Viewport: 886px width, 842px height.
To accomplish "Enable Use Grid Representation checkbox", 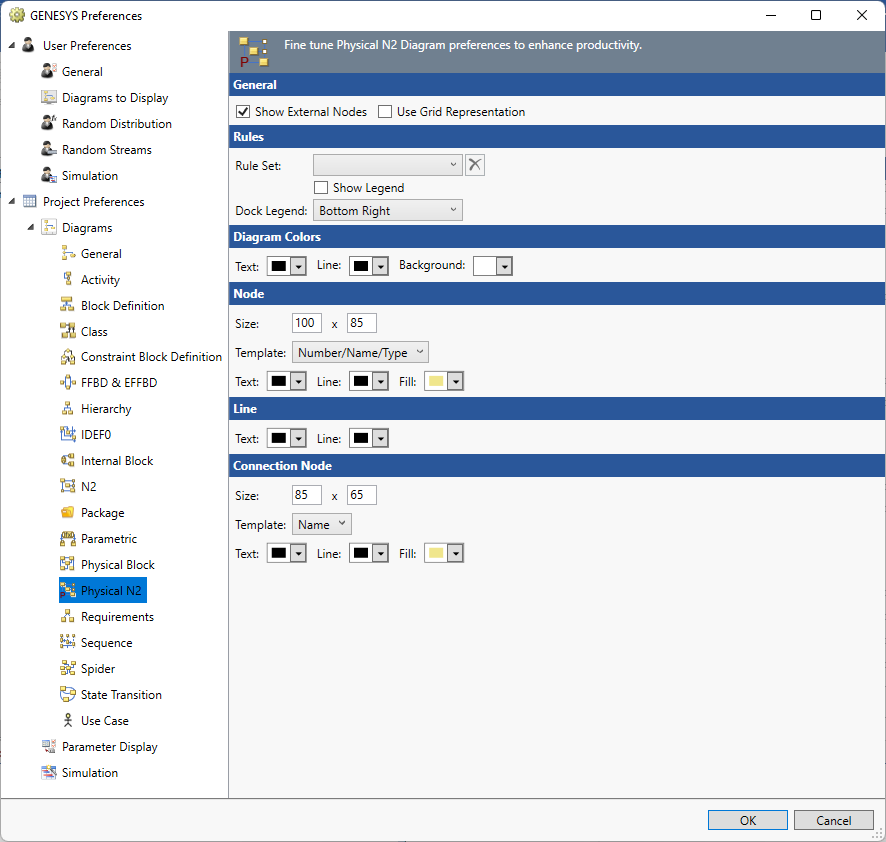I will tap(385, 112).
